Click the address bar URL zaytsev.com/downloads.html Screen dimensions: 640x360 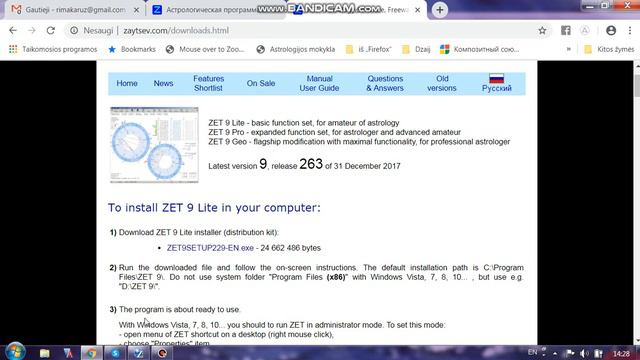(x=176, y=31)
